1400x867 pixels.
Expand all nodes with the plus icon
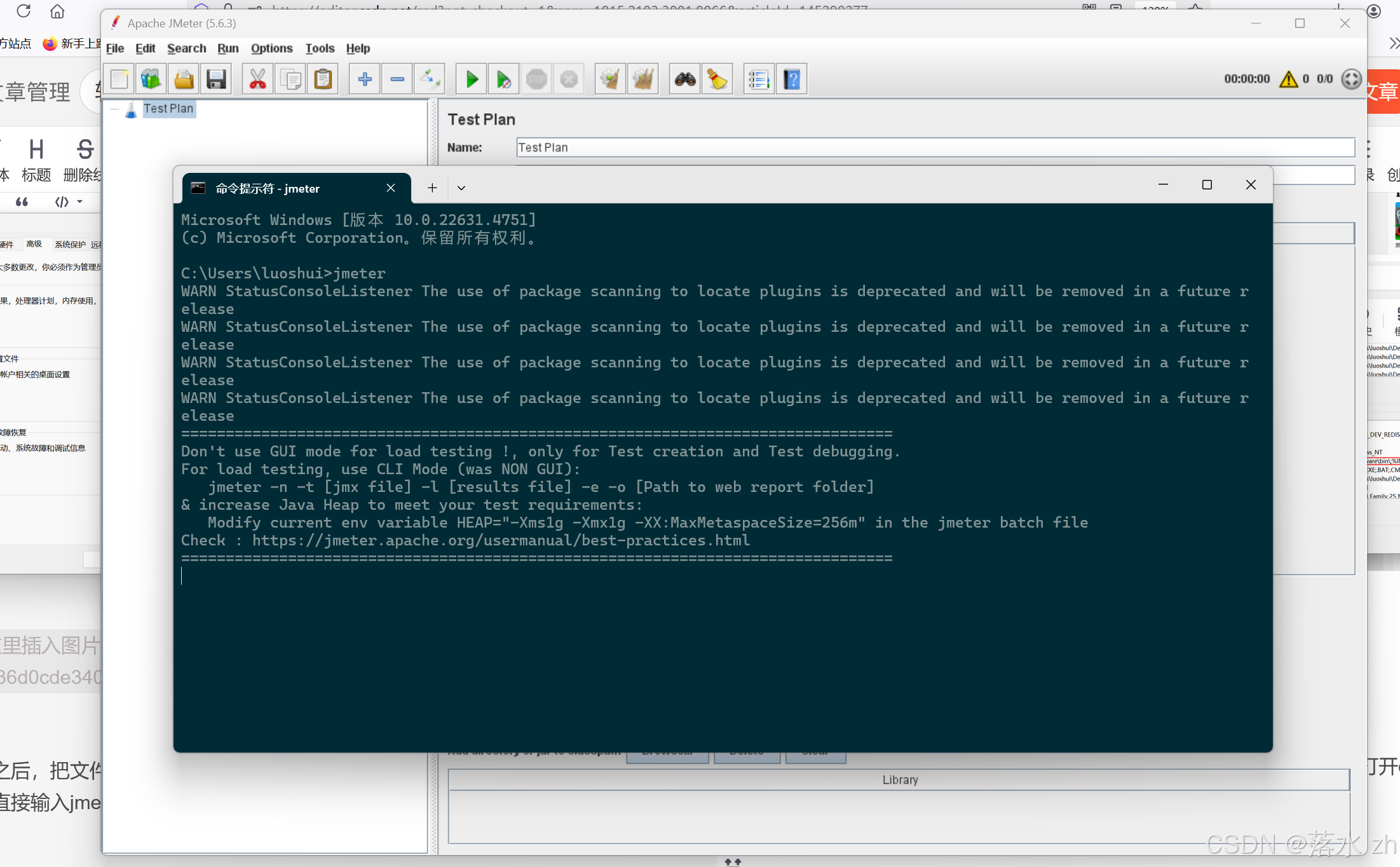[x=364, y=79]
